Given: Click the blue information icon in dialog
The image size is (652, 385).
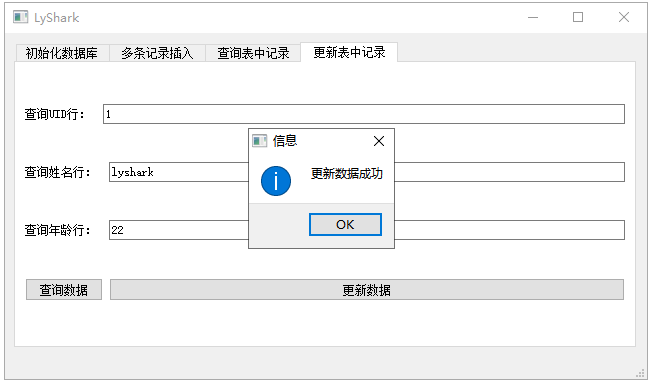Looking at the screenshot, I should click(276, 181).
